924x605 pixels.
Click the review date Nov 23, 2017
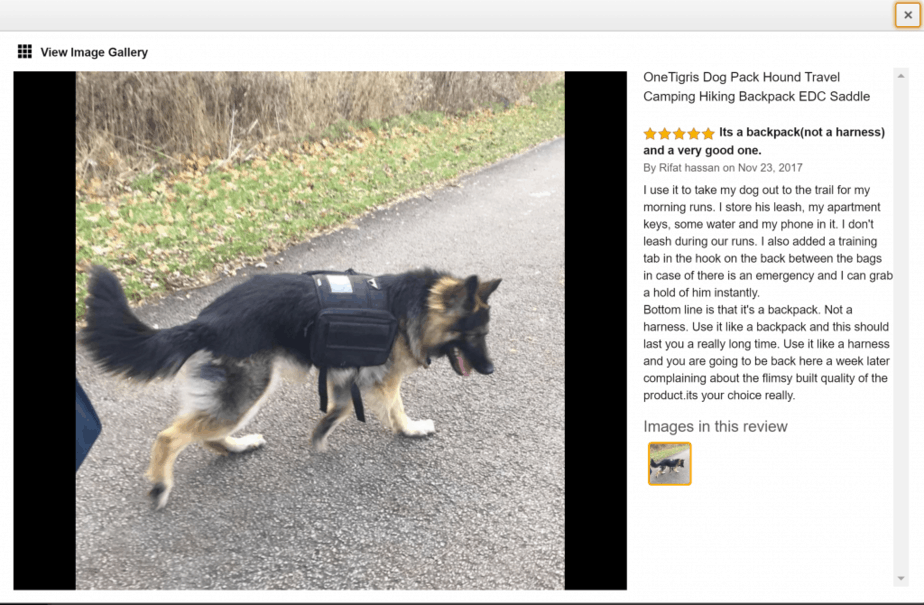click(x=770, y=168)
